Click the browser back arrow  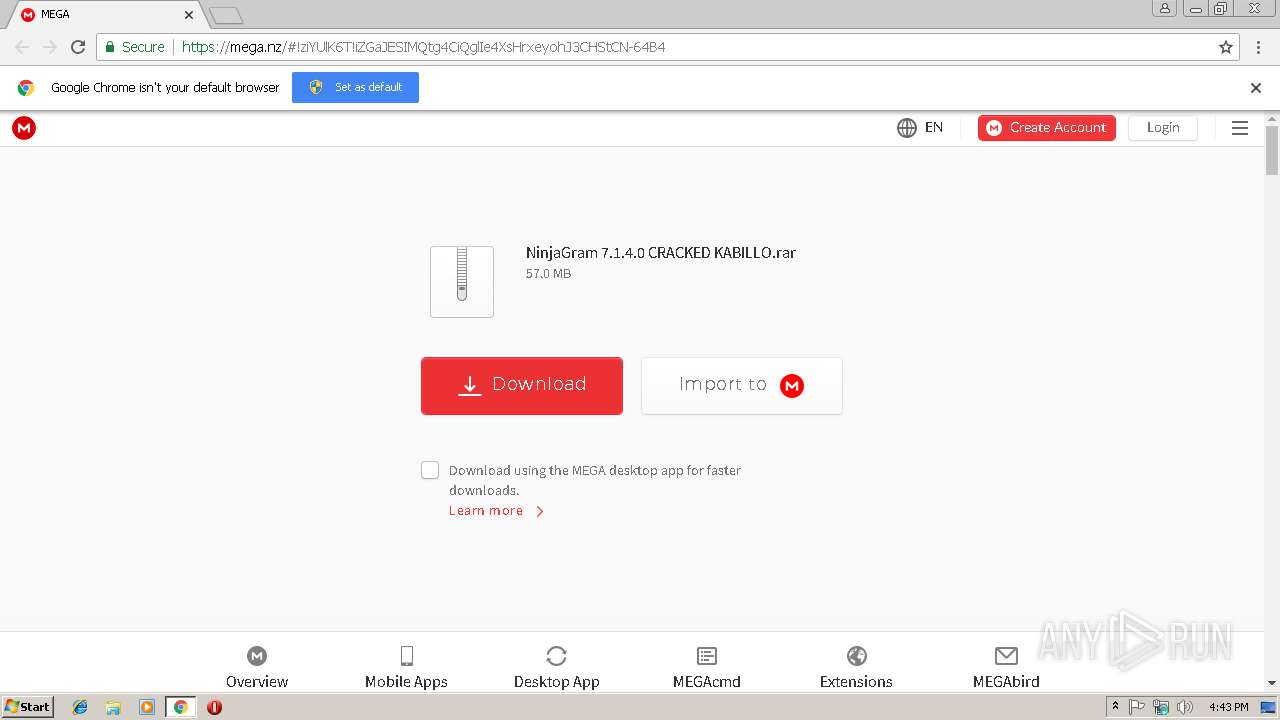coord(22,47)
